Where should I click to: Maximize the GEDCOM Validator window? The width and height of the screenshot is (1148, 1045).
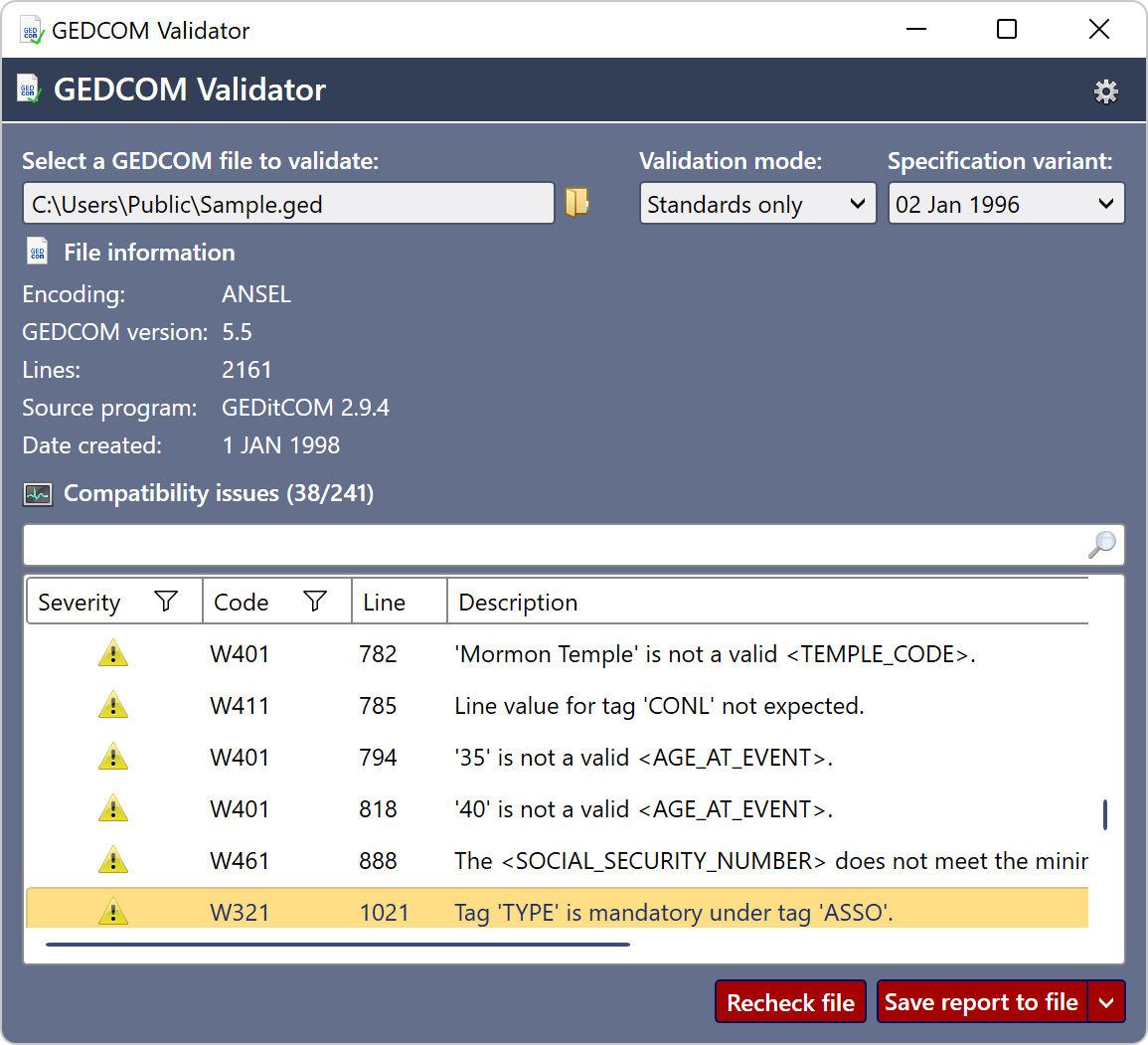point(1007,29)
